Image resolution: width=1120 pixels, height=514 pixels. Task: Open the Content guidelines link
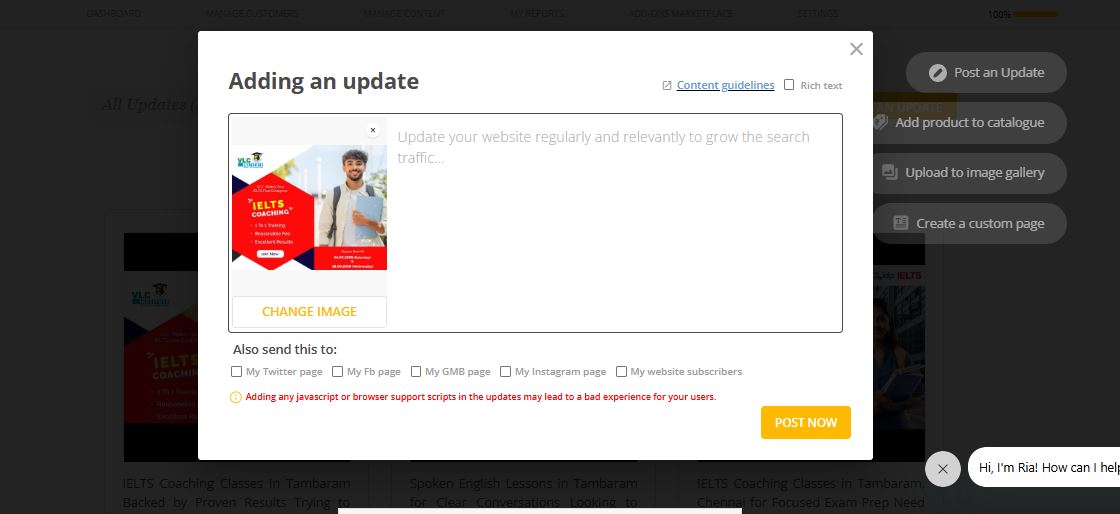[x=725, y=85]
